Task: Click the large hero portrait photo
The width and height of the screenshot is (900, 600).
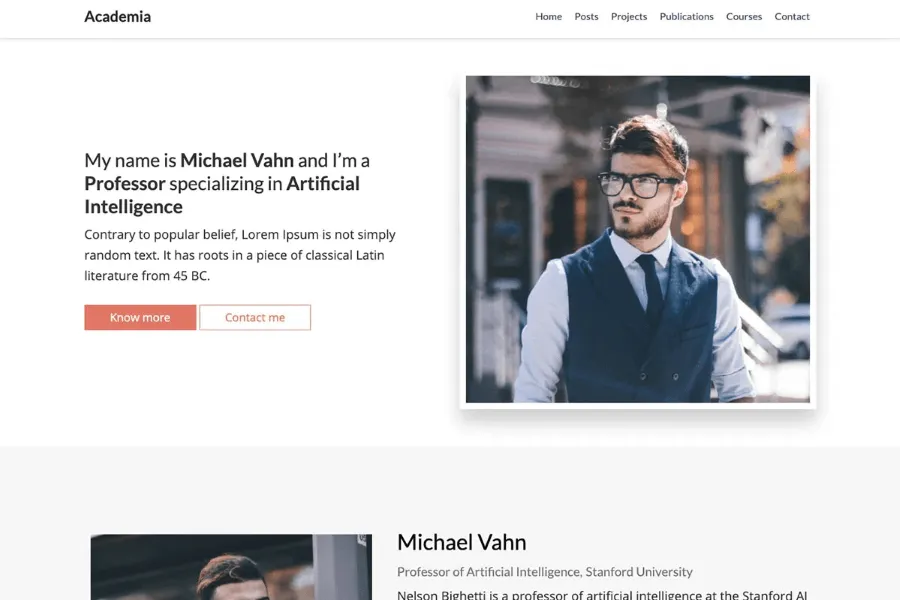Action: pyautogui.click(x=638, y=239)
